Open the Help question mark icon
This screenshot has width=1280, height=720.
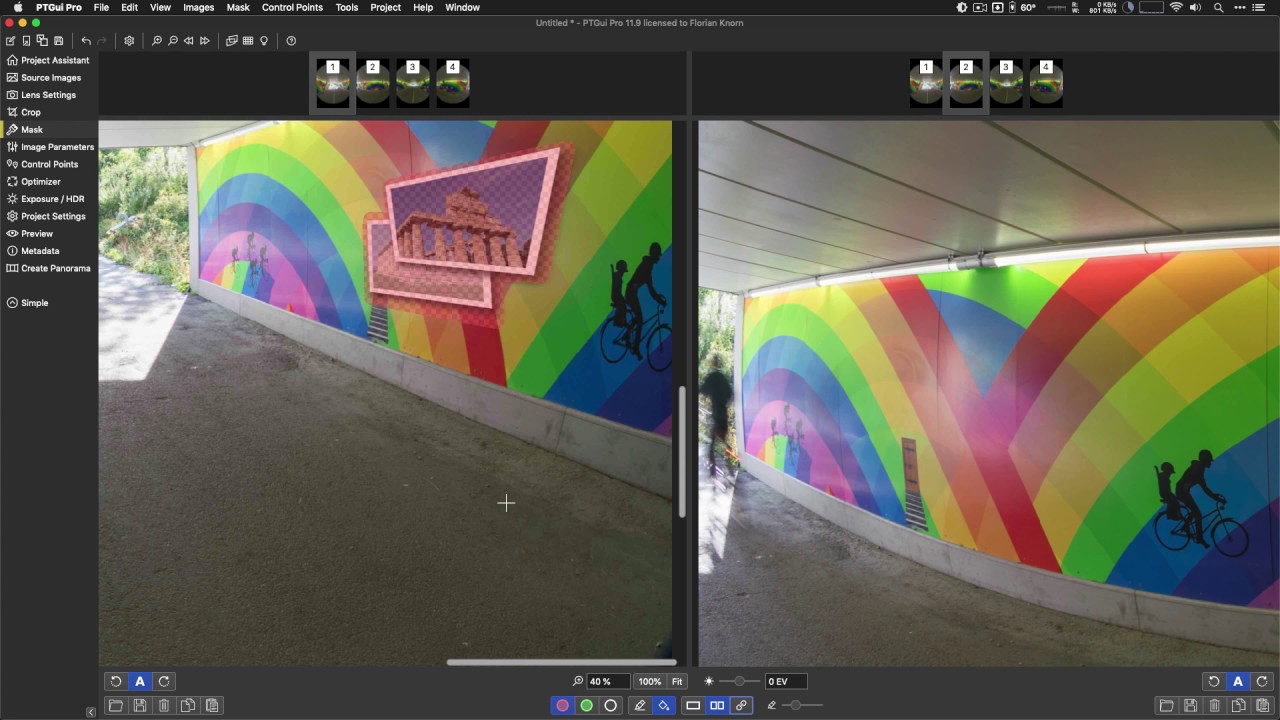[291, 41]
